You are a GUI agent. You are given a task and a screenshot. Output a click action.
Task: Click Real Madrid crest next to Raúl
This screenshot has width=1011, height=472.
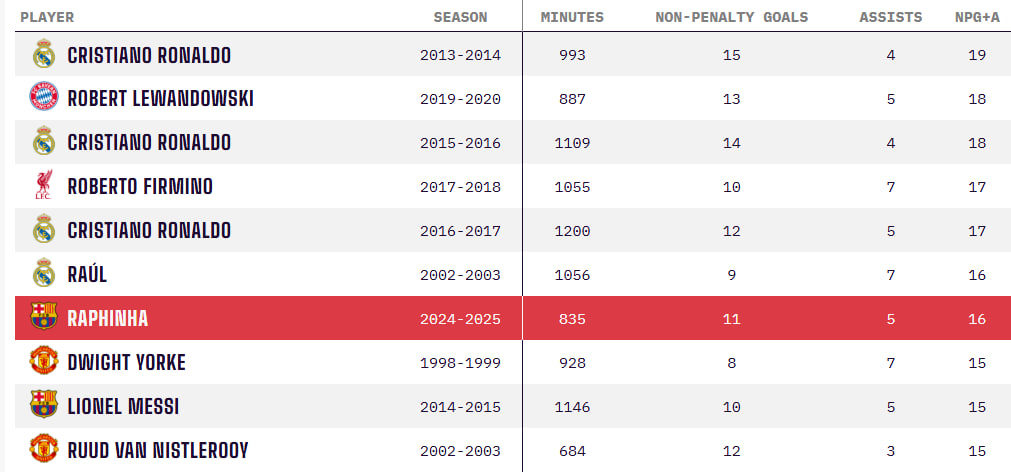point(44,273)
